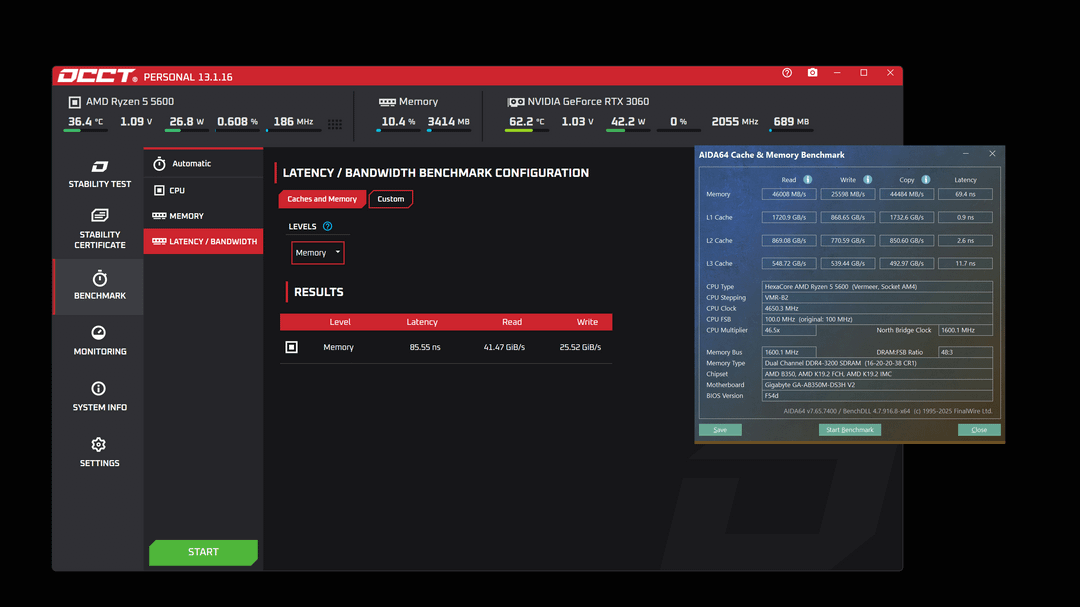Click the Memory module icon in the header

coord(387,102)
